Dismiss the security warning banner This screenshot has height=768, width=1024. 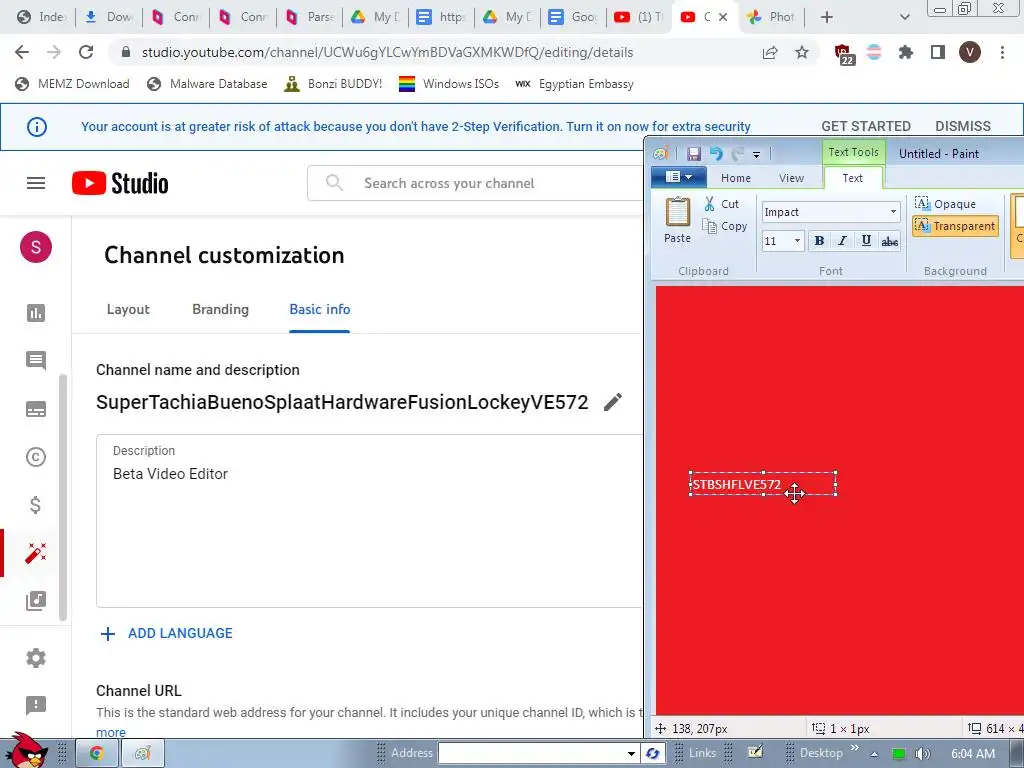(963, 126)
